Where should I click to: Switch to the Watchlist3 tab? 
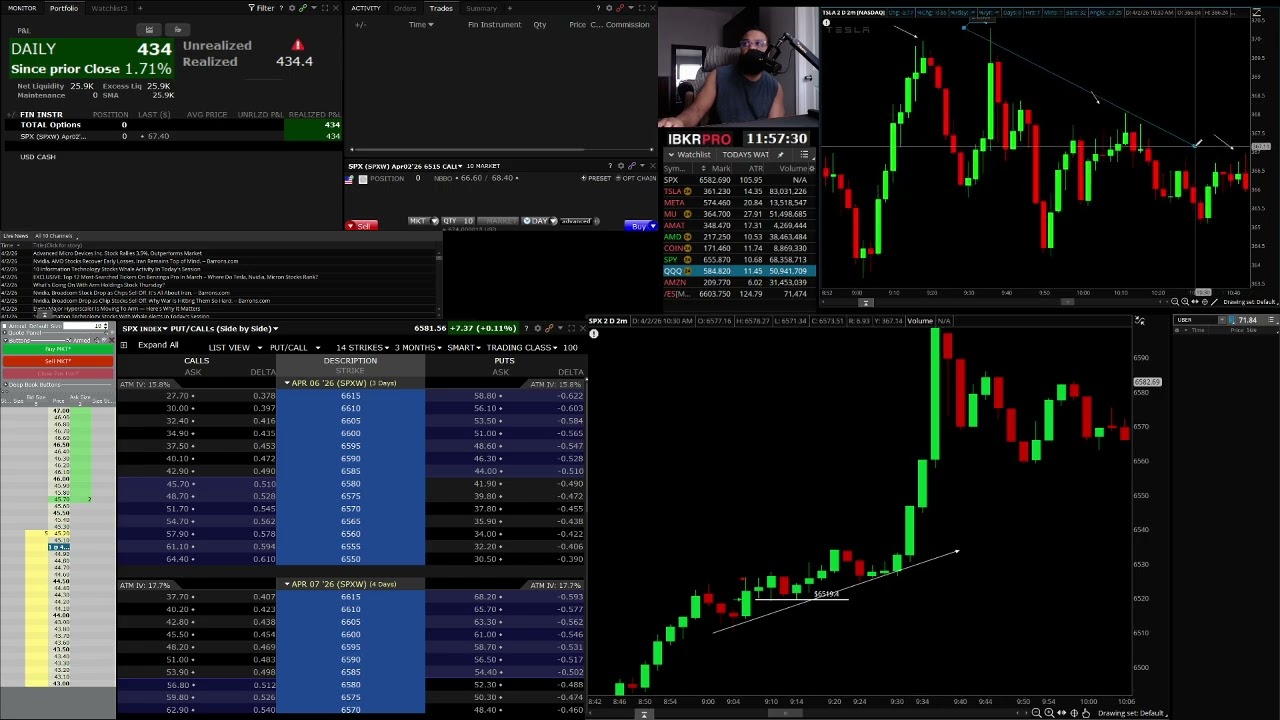coord(109,8)
